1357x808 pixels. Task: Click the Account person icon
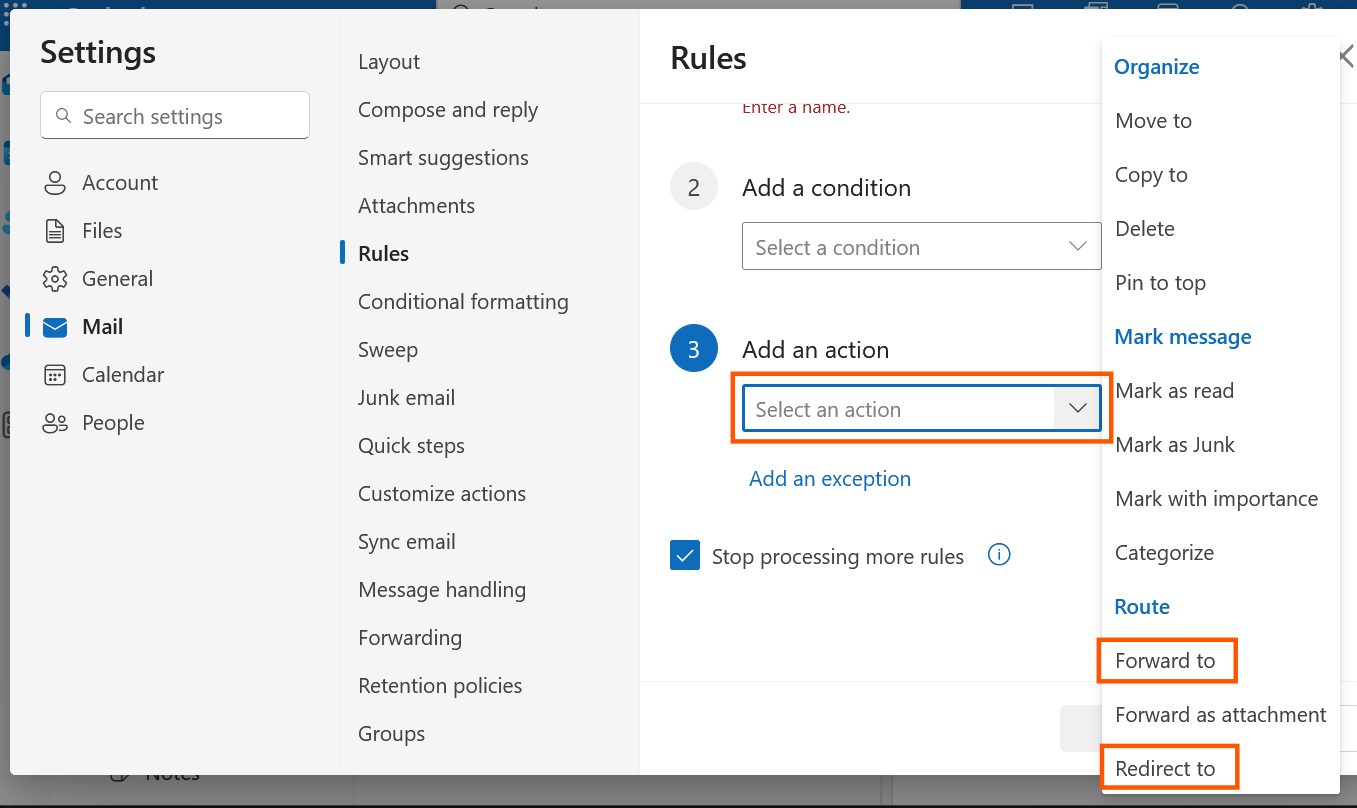coord(55,183)
